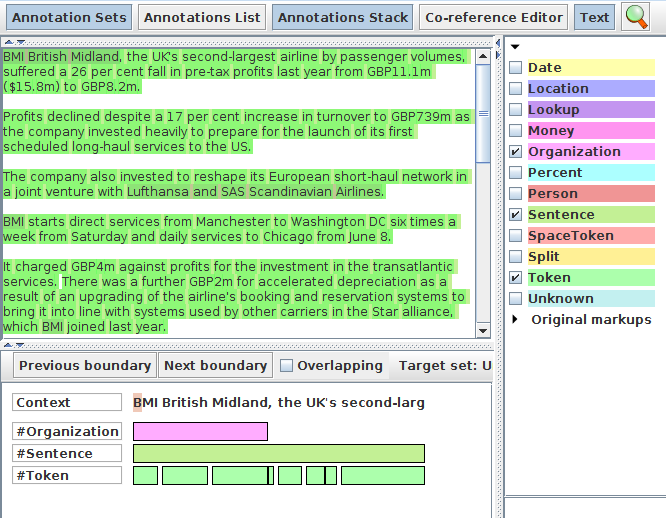This screenshot has height=518, width=666.
Task: Select the first Token annotation block
Action: pos(145,476)
